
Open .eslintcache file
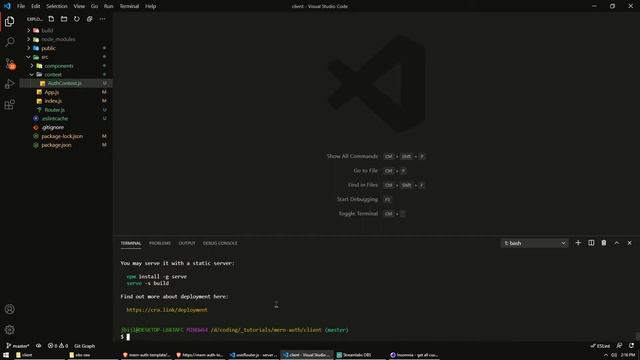(x=55, y=118)
